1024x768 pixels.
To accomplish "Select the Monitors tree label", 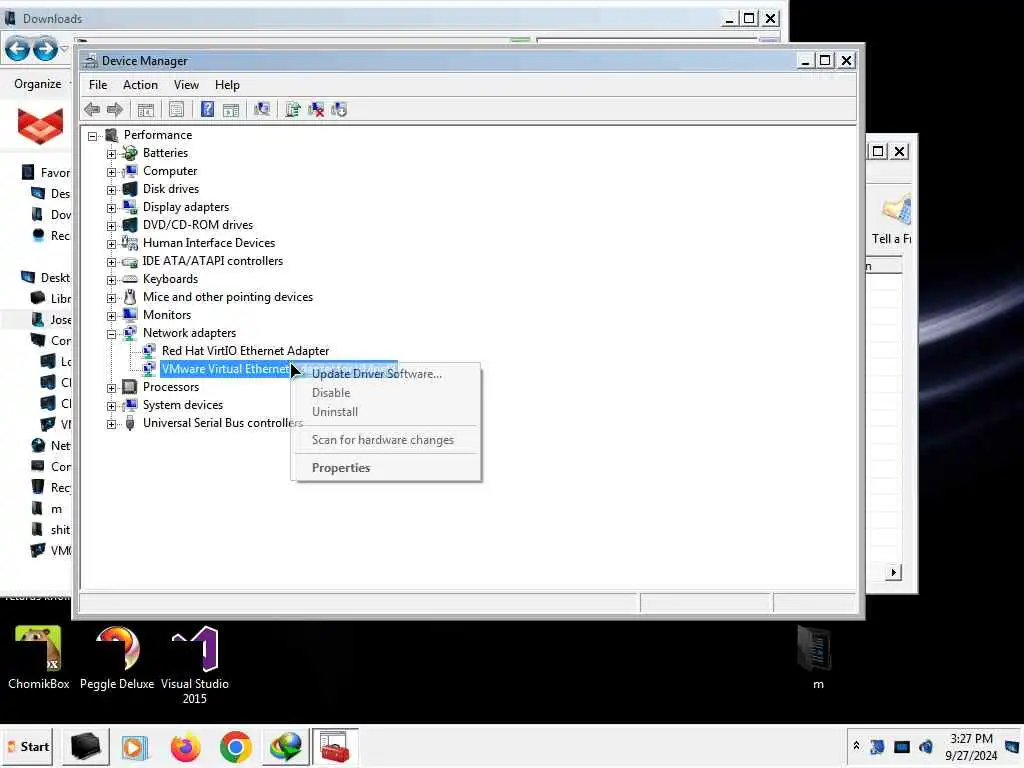I will click(167, 315).
